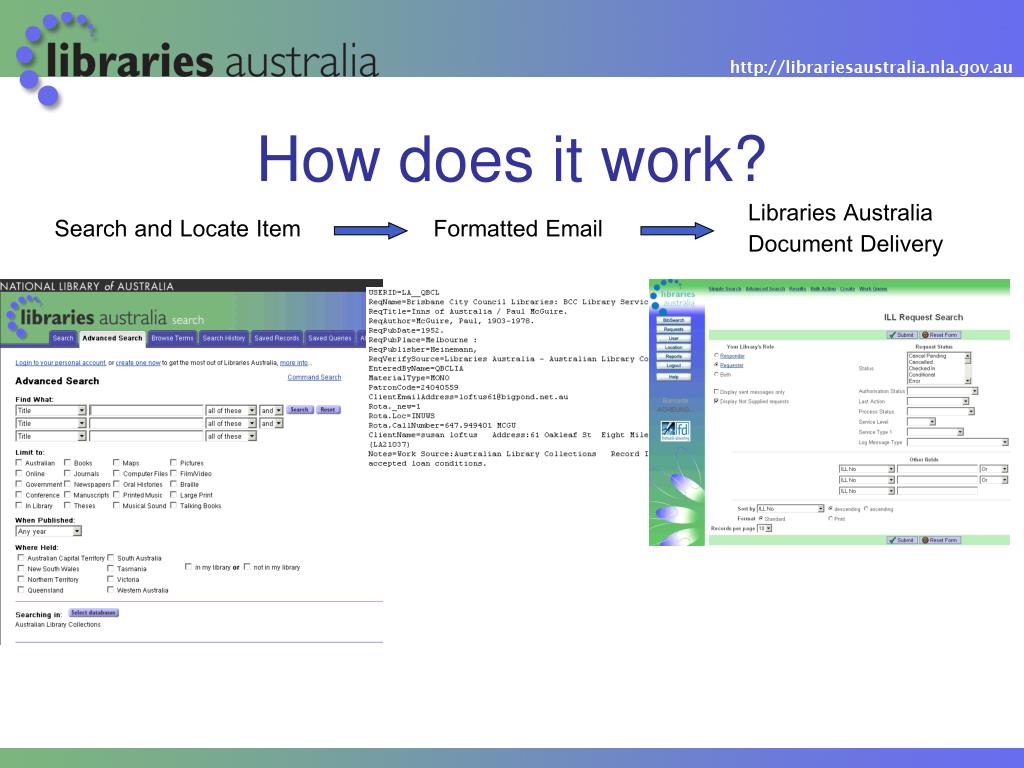
Task: Click the Reset button beside Search
Action: tap(328, 409)
